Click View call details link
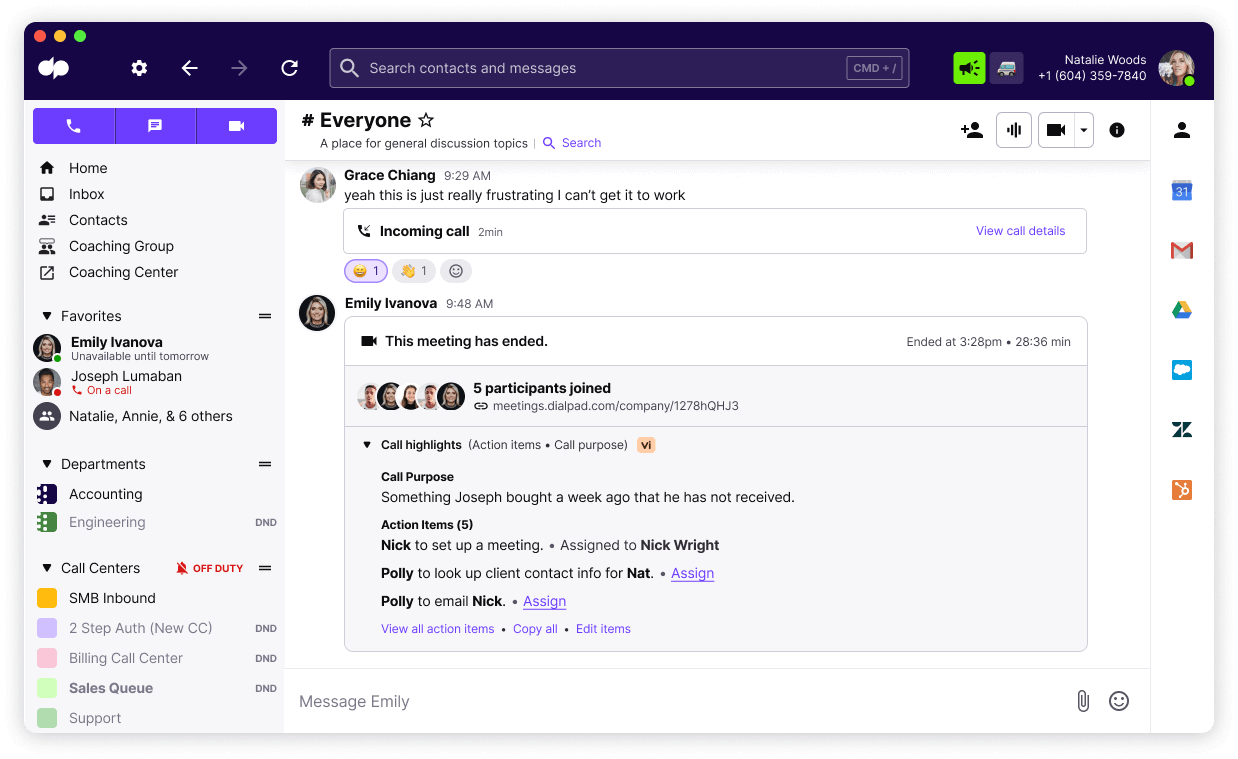 pos(1021,231)
